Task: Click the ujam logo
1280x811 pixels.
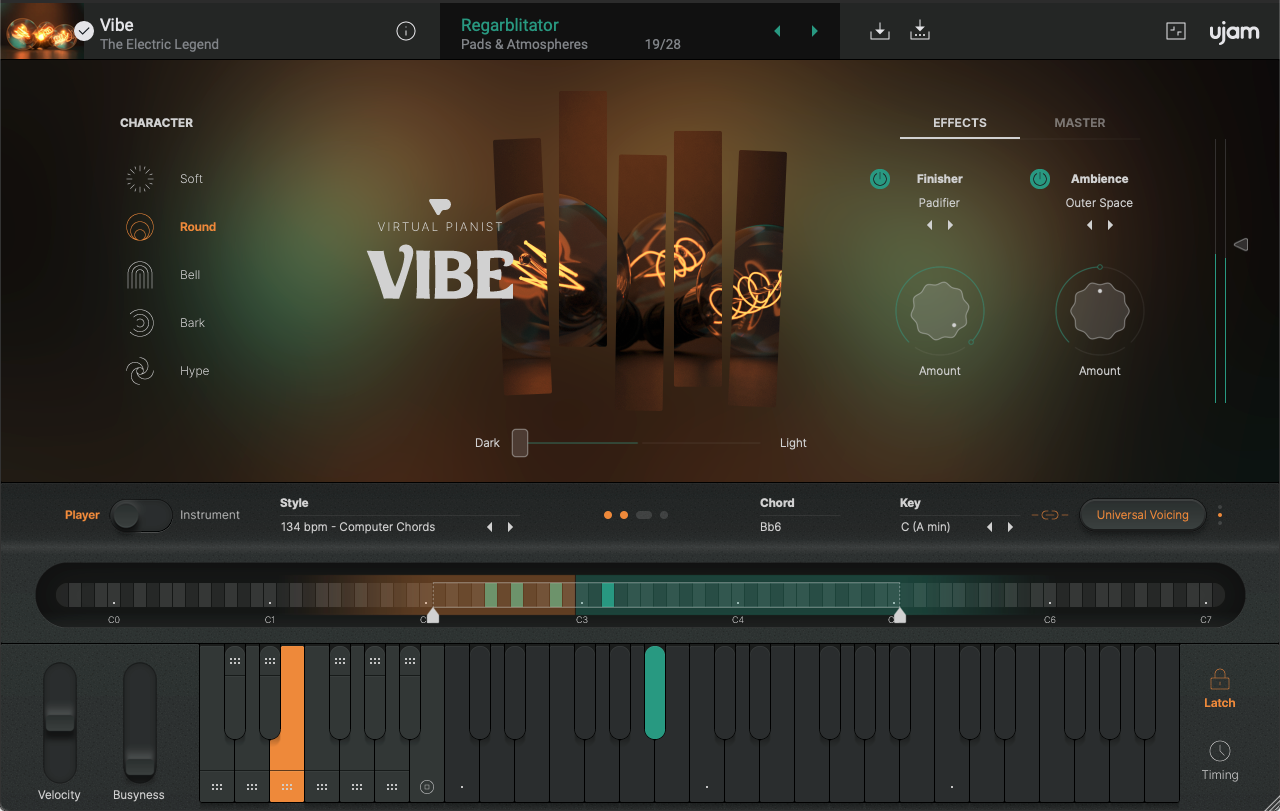Action: click(x=1234, y=31)
